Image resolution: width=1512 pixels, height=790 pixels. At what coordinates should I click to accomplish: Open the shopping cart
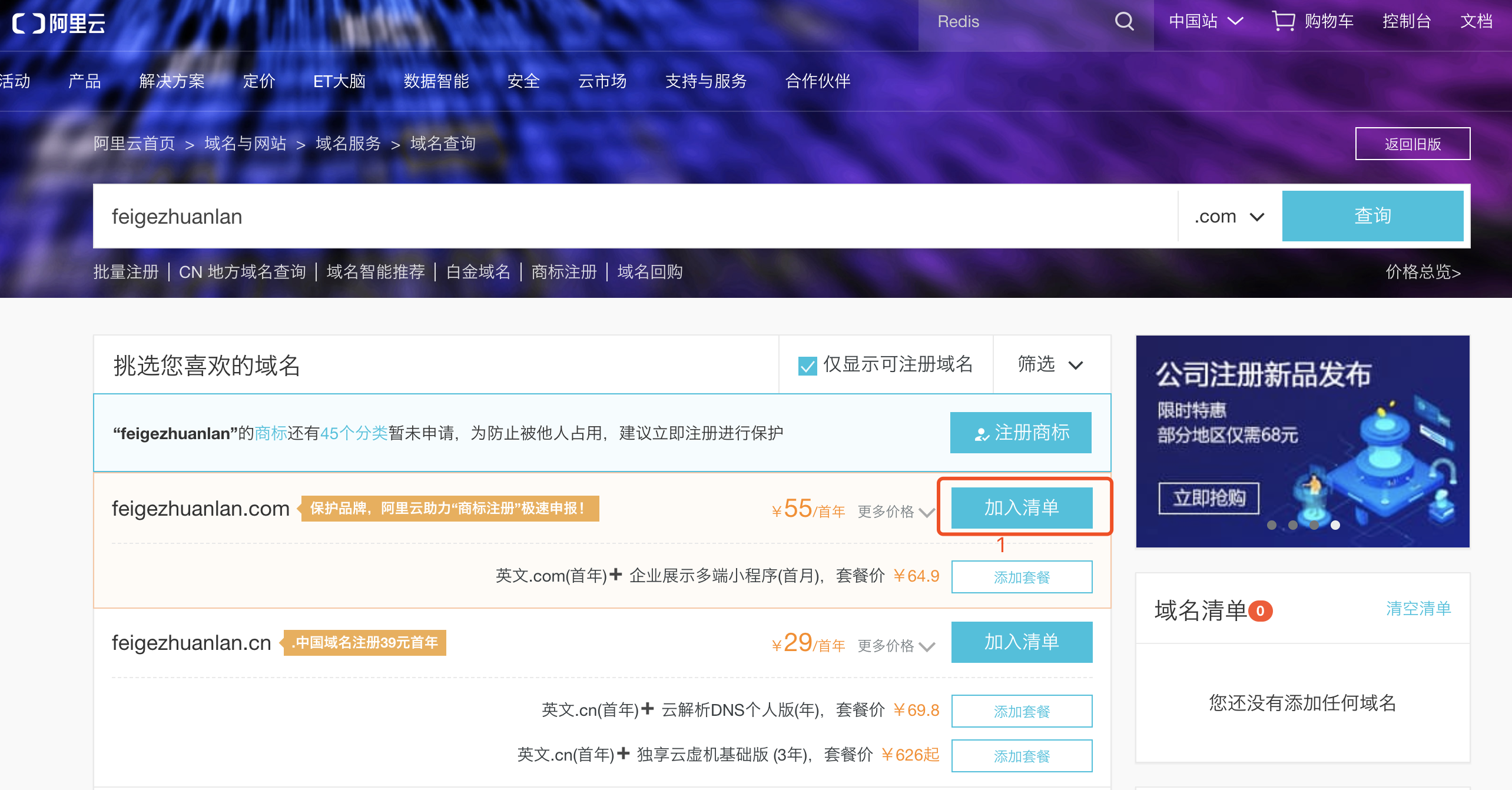1312,21
